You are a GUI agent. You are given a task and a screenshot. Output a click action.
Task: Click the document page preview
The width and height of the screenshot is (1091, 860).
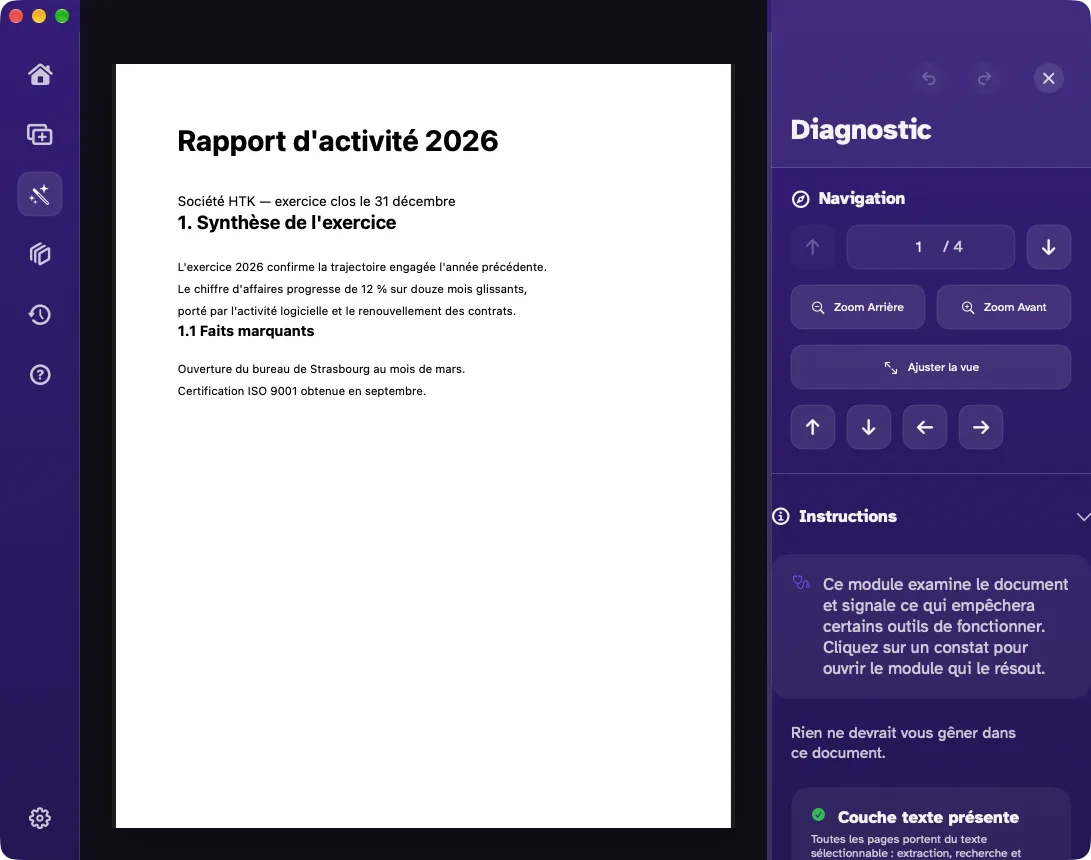[x=423, y=446]
